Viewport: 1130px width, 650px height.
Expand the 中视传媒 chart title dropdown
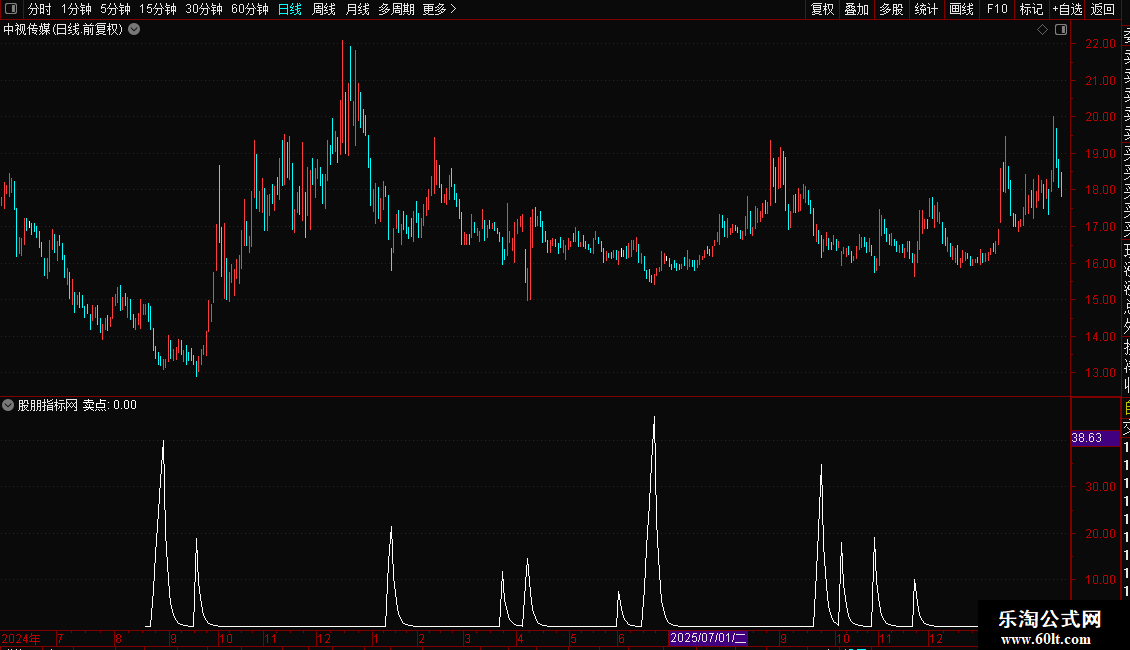(134, 29)
